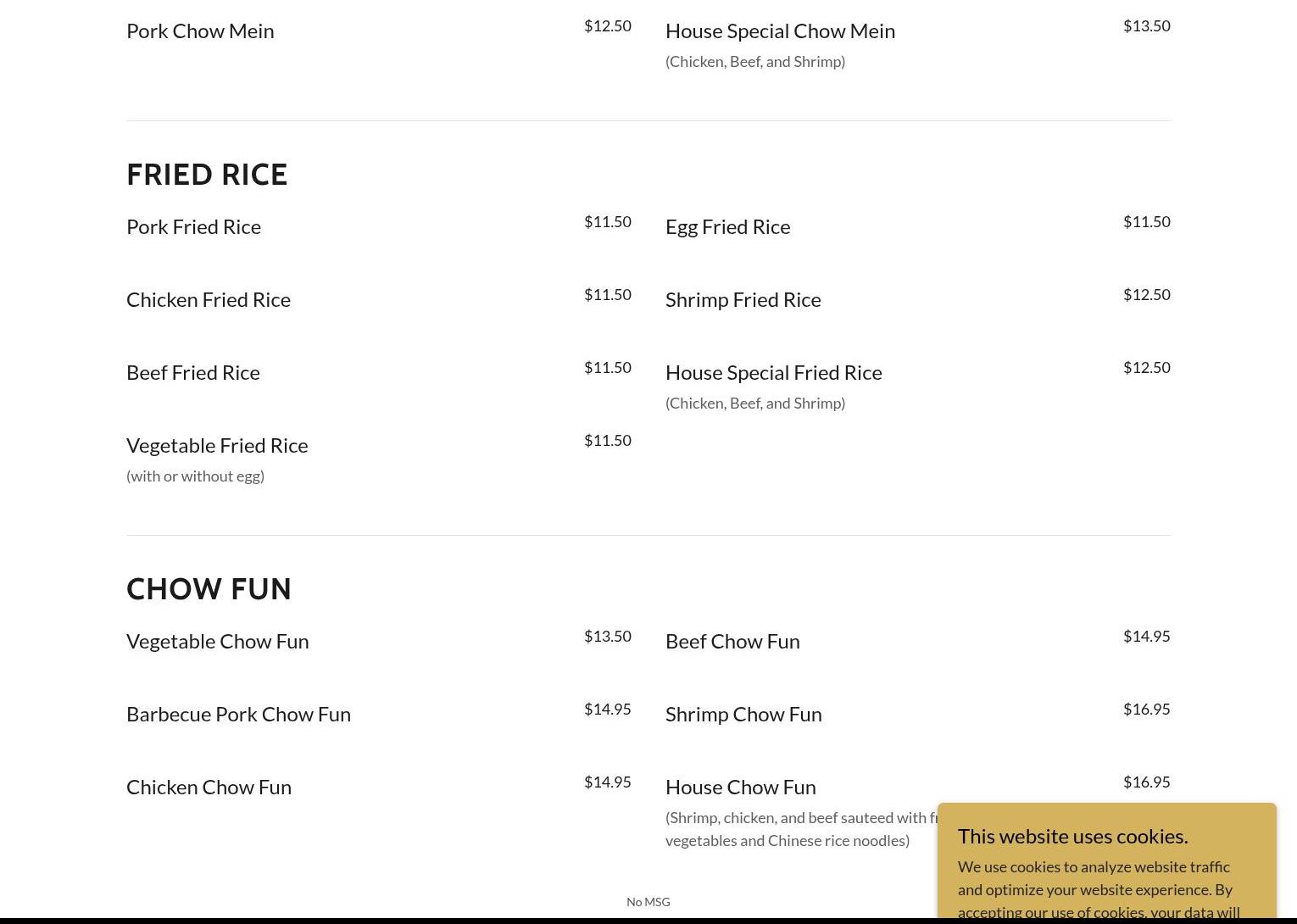Click the House Special Chow Mein item

click(780, 31)
